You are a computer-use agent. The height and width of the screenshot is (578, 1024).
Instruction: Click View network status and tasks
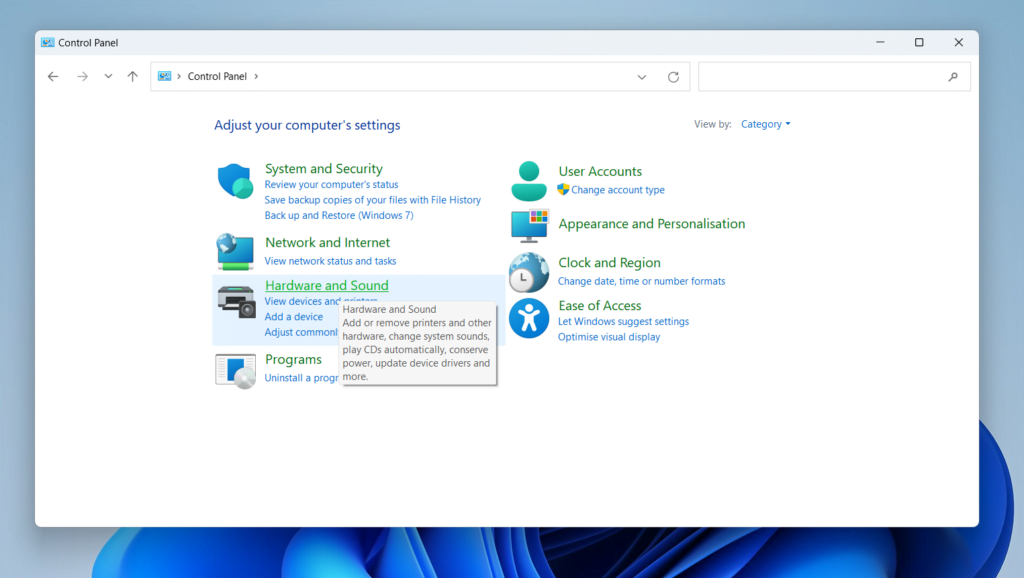(330, 261)
